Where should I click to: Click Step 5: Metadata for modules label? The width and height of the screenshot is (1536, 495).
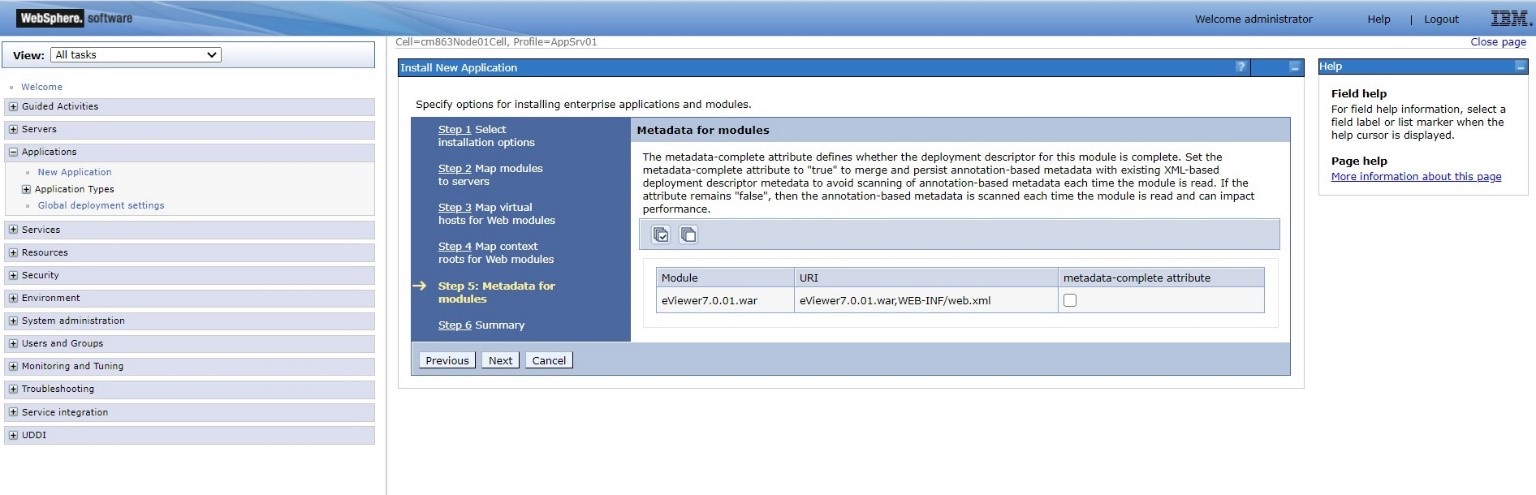[496, 292]
